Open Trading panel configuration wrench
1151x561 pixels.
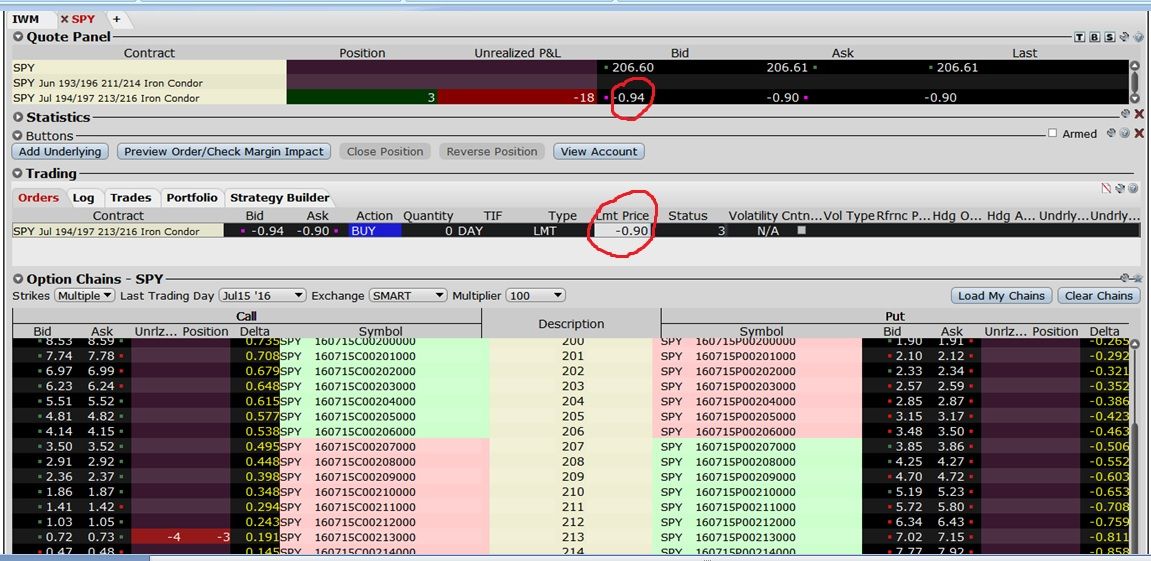[x=1120, y=188]
